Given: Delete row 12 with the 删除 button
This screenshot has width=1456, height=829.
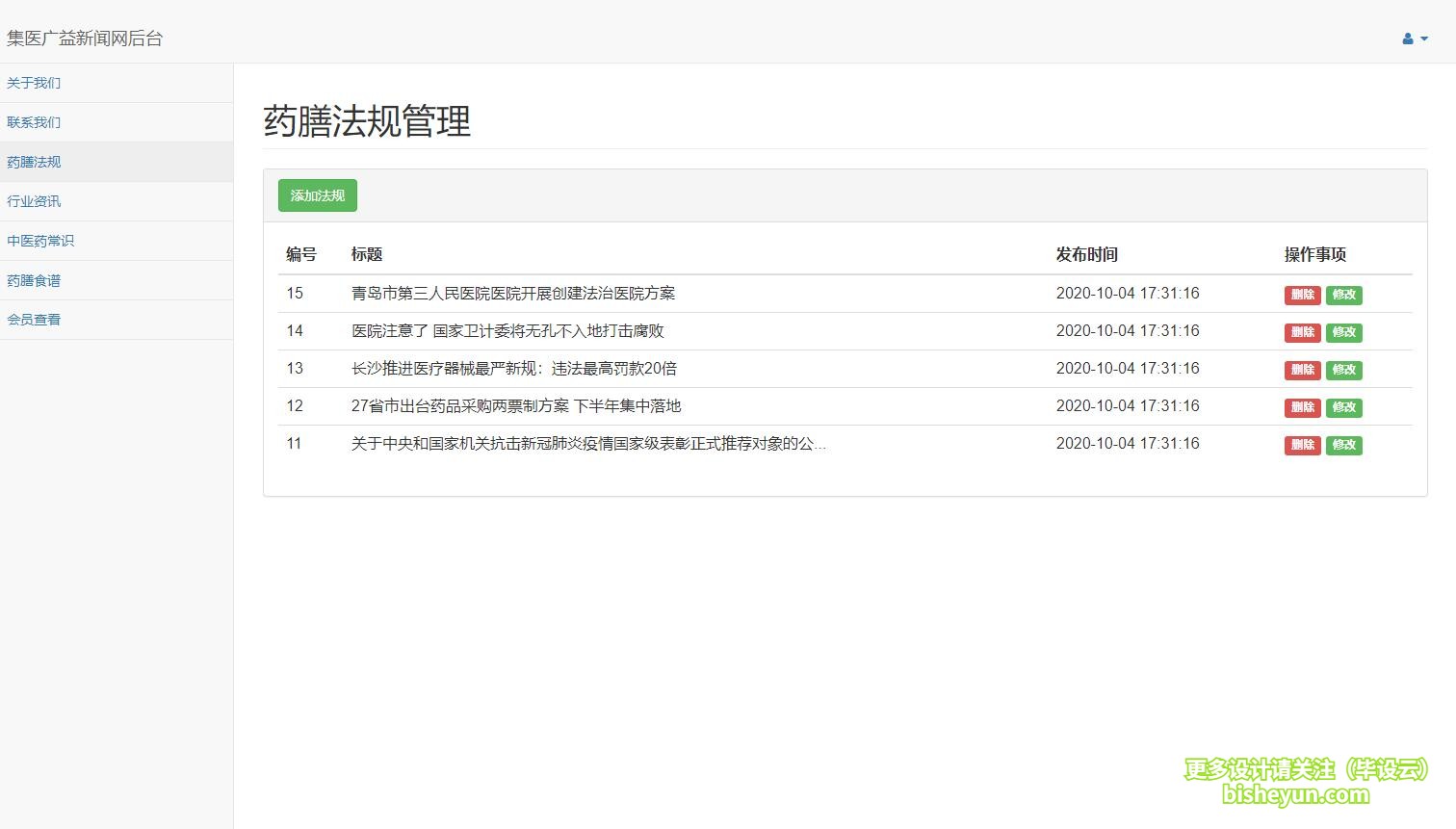Looking at the screenshot, I should click(1302, 407).
